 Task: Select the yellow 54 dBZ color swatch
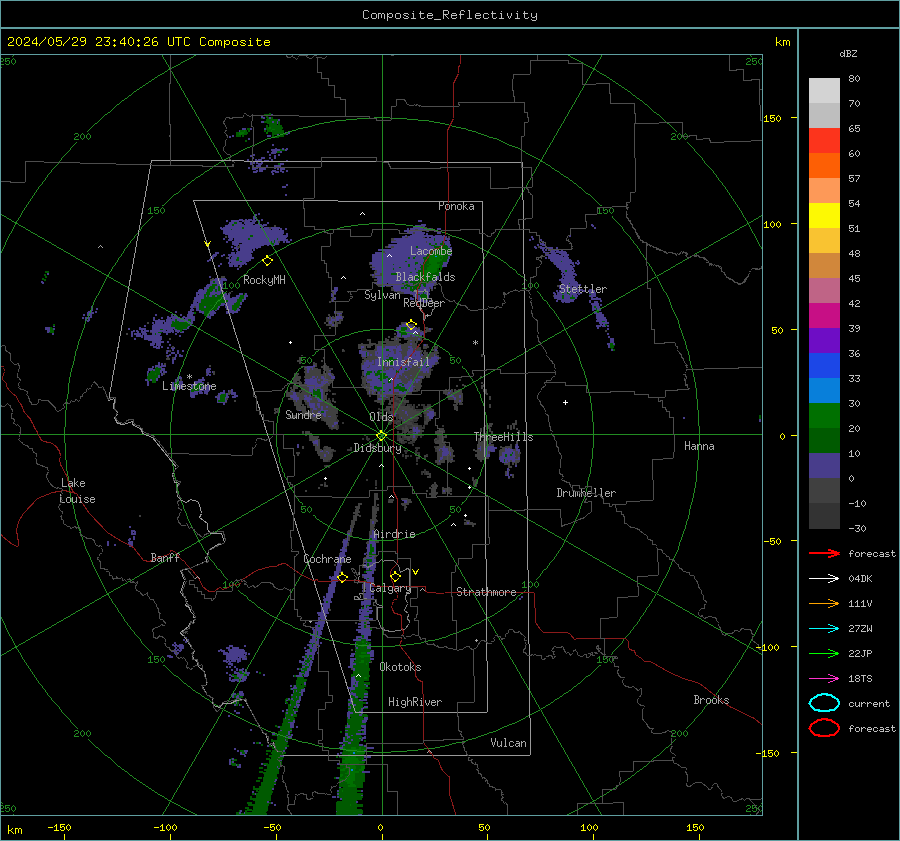coord(824,215)
